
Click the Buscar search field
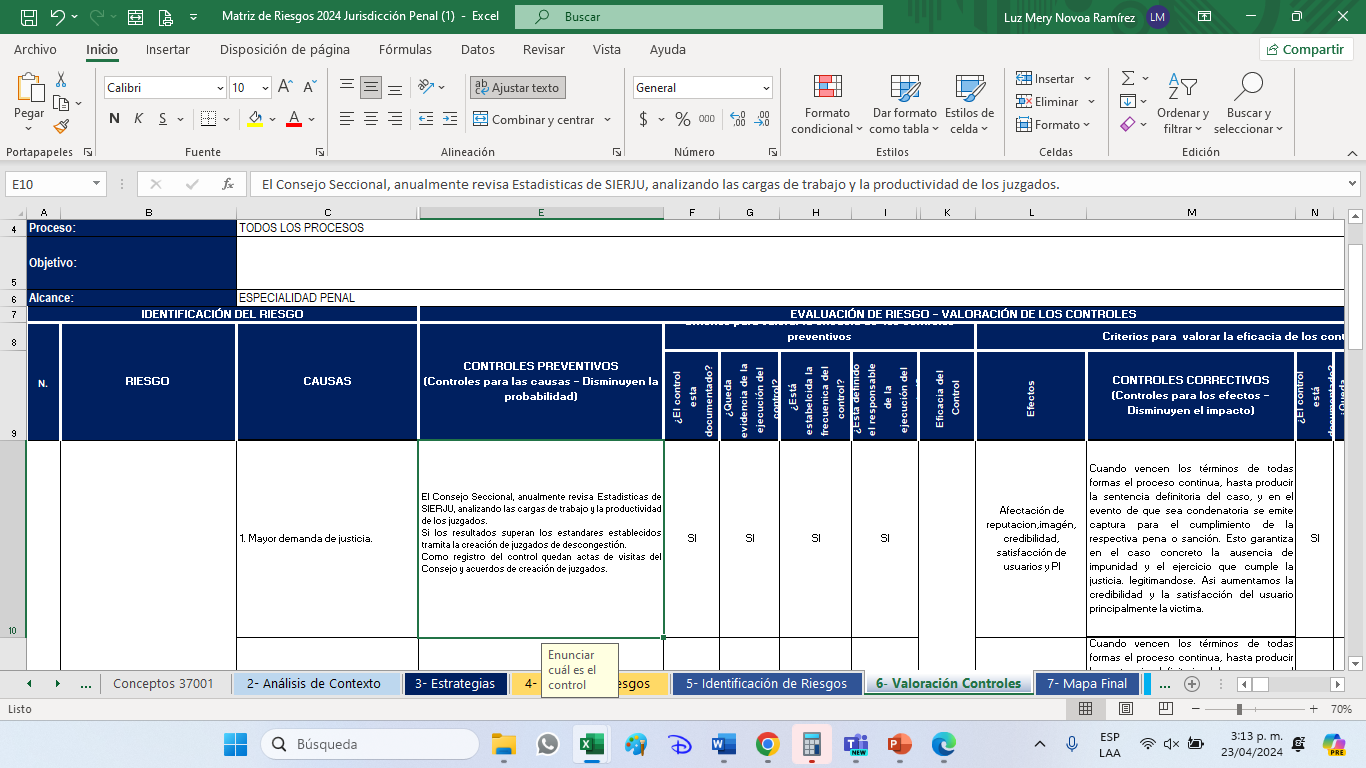[x=699, y=17]
